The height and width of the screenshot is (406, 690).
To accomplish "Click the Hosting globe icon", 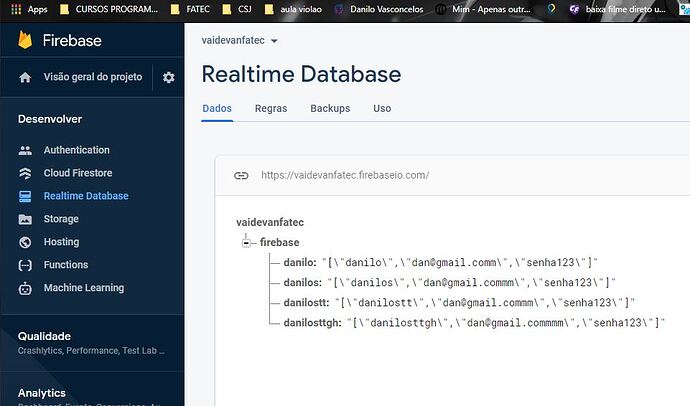I will (26, 242).
